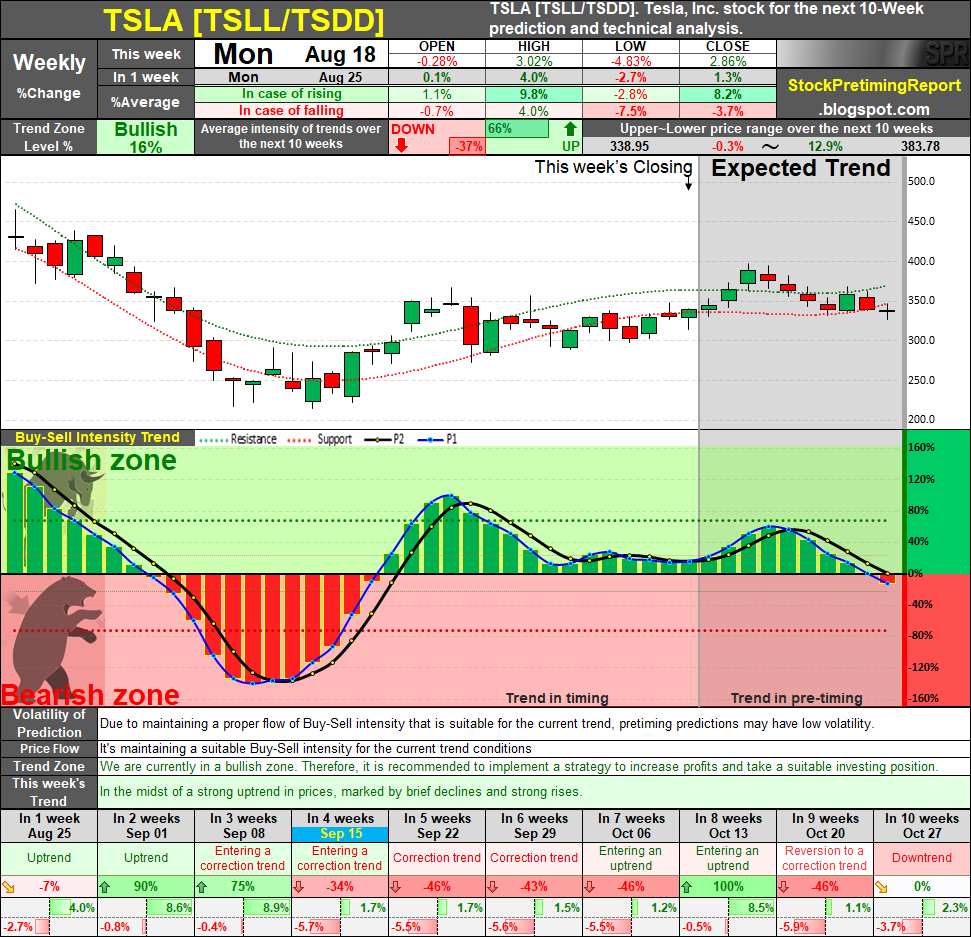Click the P2 black line legend marker
Image resolution: width=971 pixels, height=937 pixels.
tap(378, 440)
